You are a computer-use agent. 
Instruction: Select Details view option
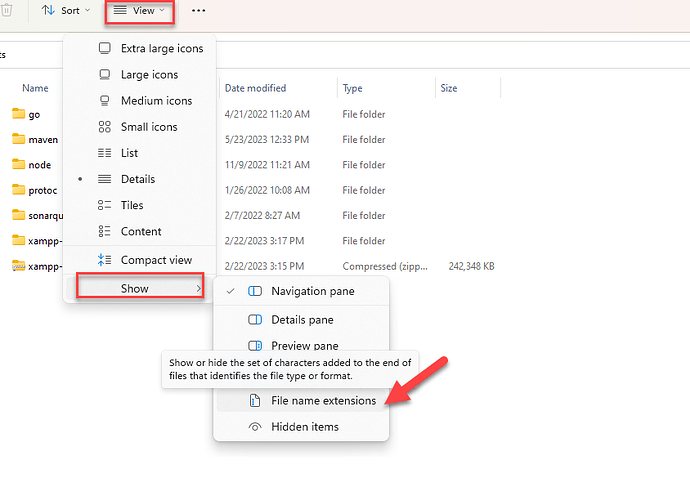140,179
